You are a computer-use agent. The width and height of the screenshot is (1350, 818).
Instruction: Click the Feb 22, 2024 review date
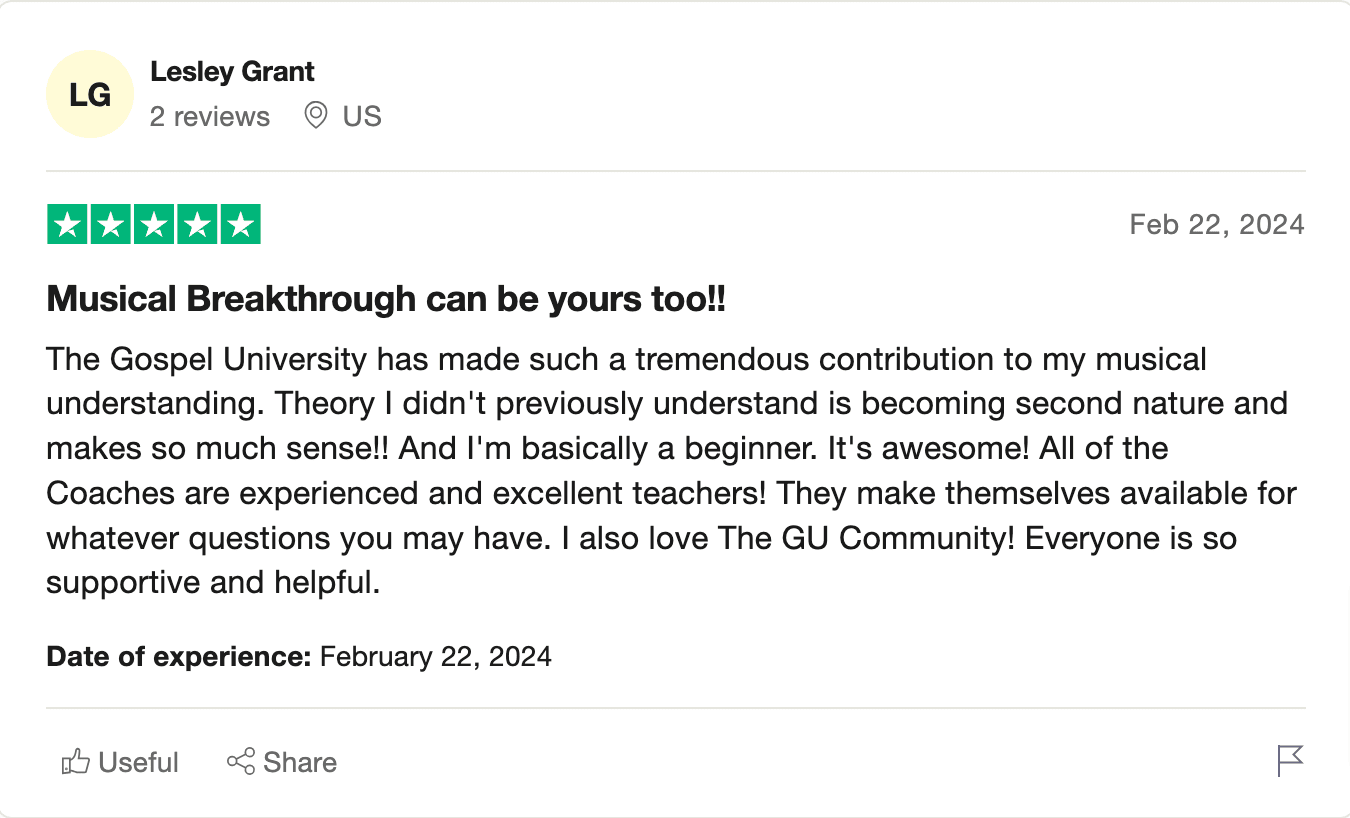click(x=1217, y=224)
